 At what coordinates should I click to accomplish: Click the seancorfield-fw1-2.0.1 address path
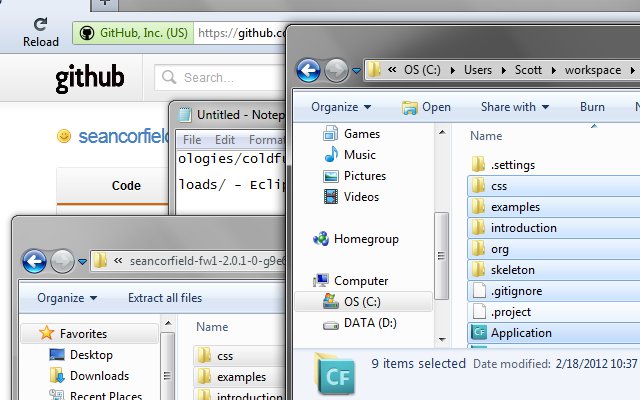coord(208,261)
